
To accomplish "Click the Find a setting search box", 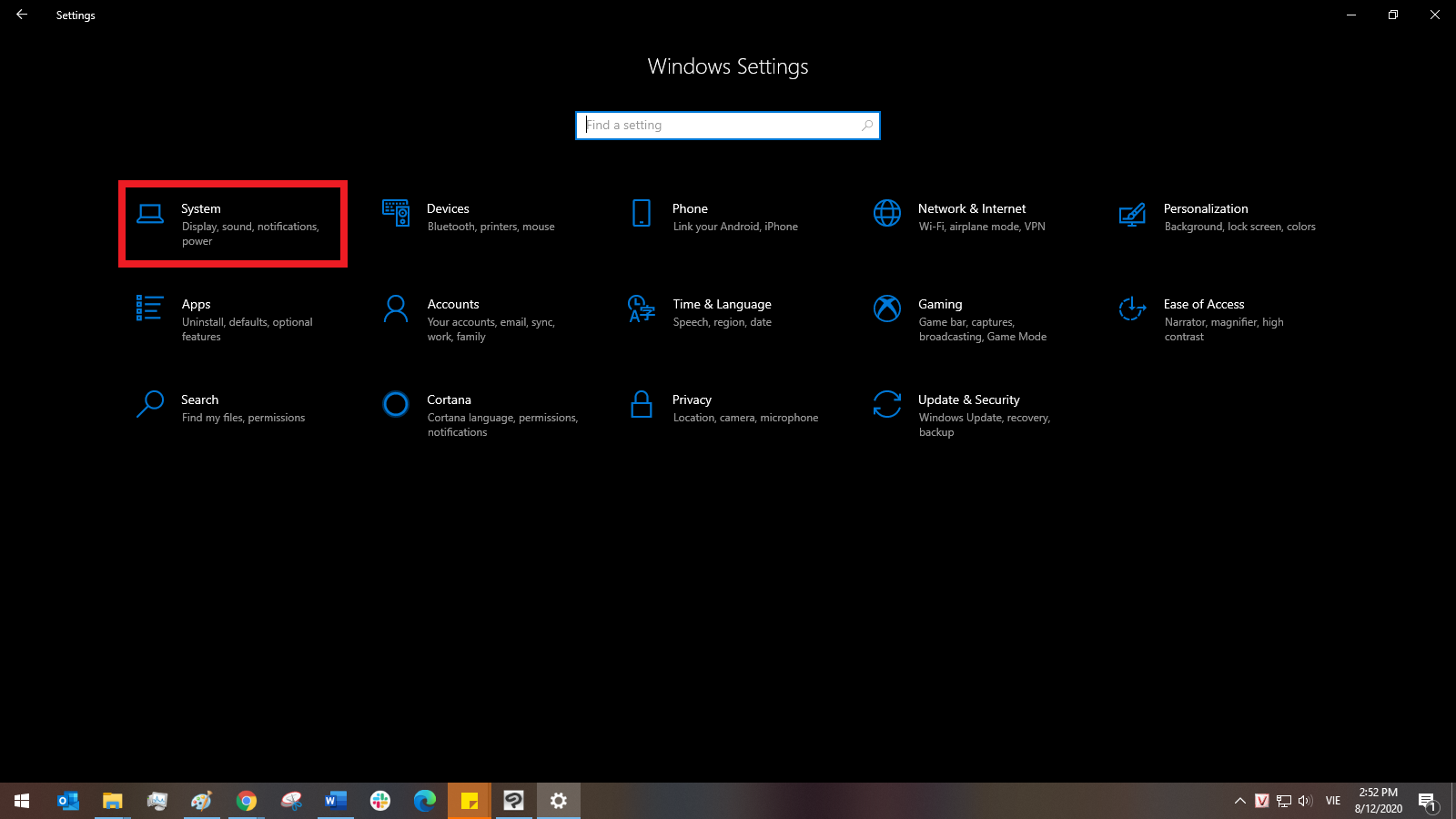I will (x=727, y=126).
